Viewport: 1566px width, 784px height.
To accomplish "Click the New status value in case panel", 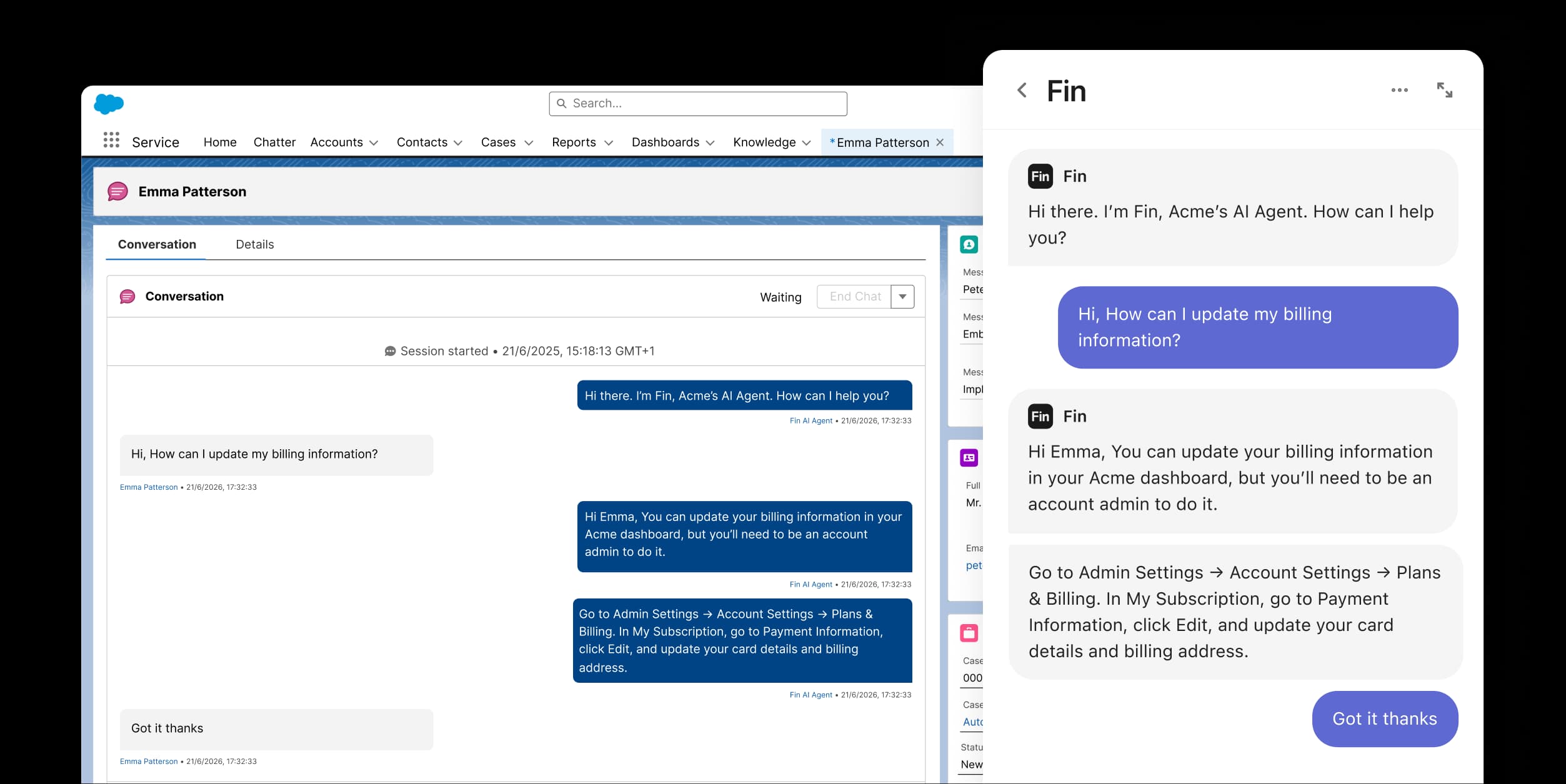I will (971, 765).
